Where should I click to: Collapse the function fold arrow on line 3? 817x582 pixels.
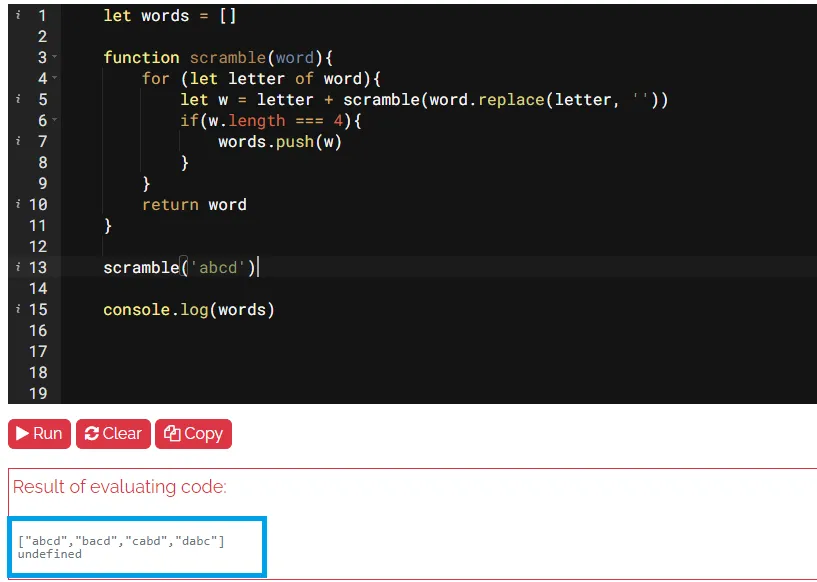click(55, 57)
